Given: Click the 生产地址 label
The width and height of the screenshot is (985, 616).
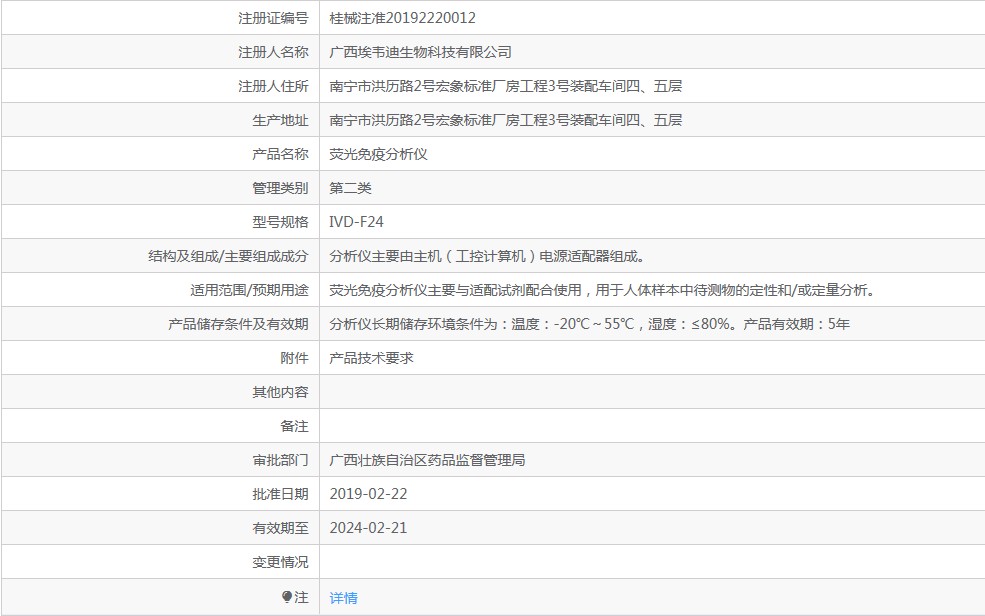Looking at the screenshot, I should 280,120.
